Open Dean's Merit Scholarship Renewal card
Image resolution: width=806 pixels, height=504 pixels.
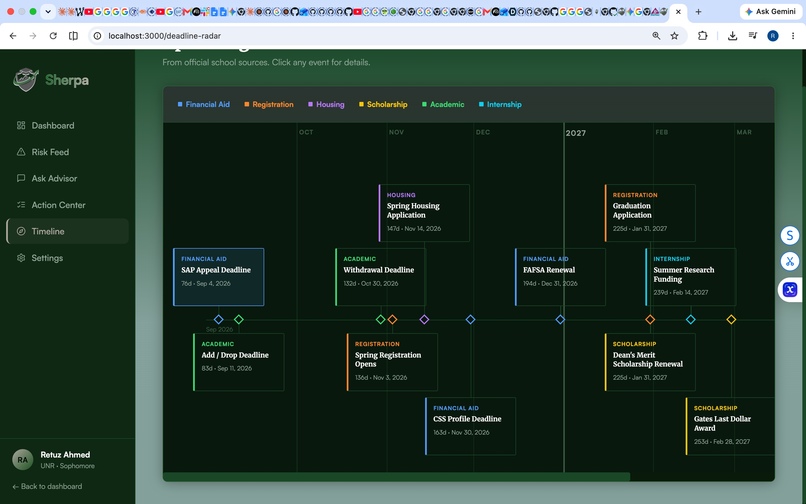point(650,362)
